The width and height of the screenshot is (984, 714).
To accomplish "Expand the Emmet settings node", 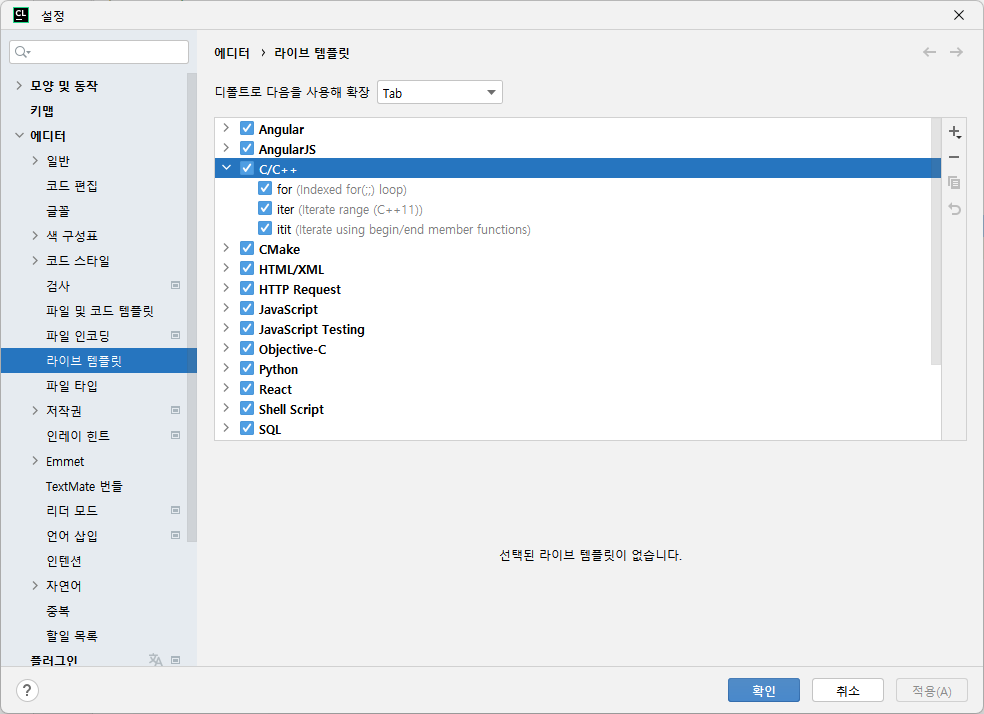I will click(35, 461).
